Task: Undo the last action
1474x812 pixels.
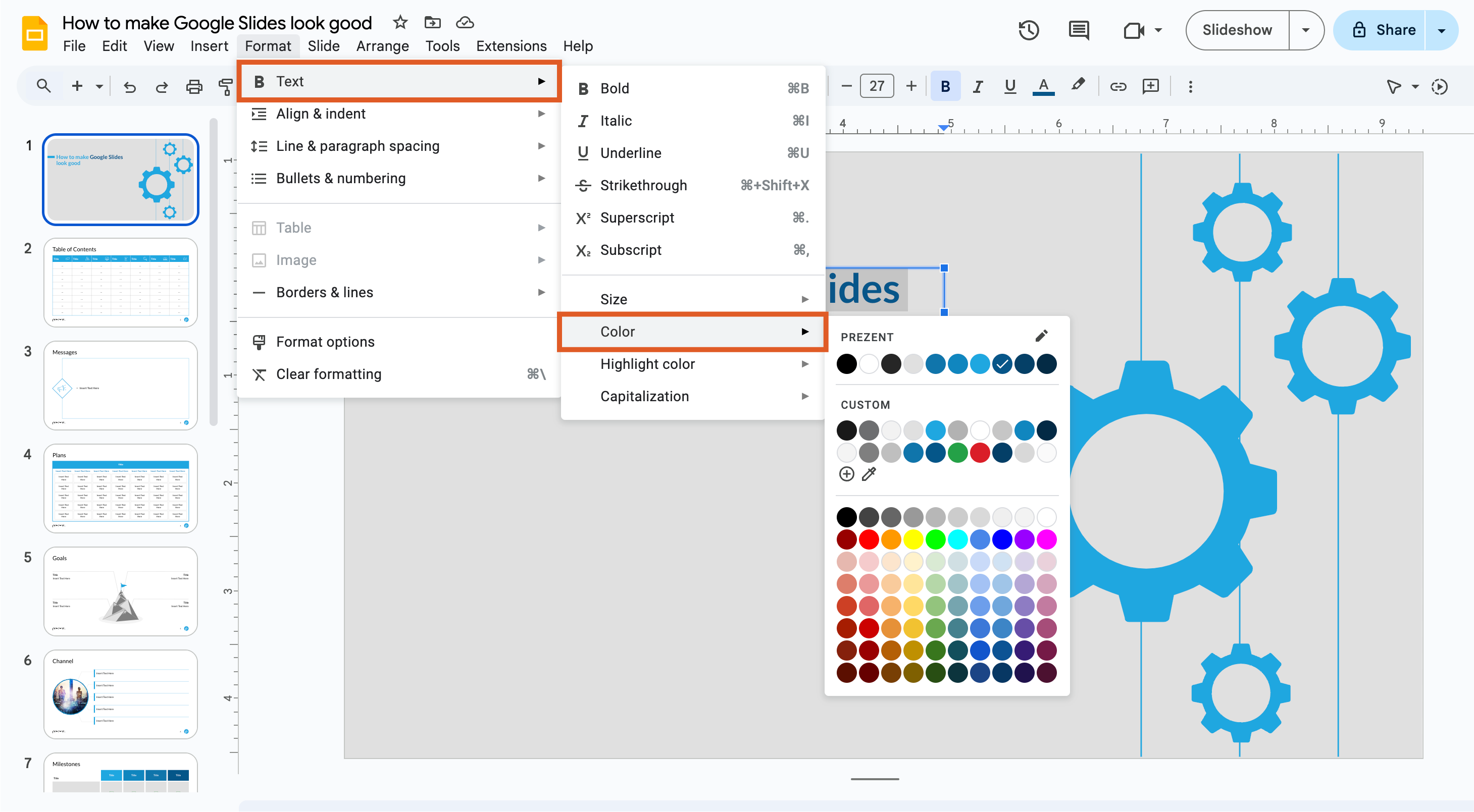Action: [130, 86]
